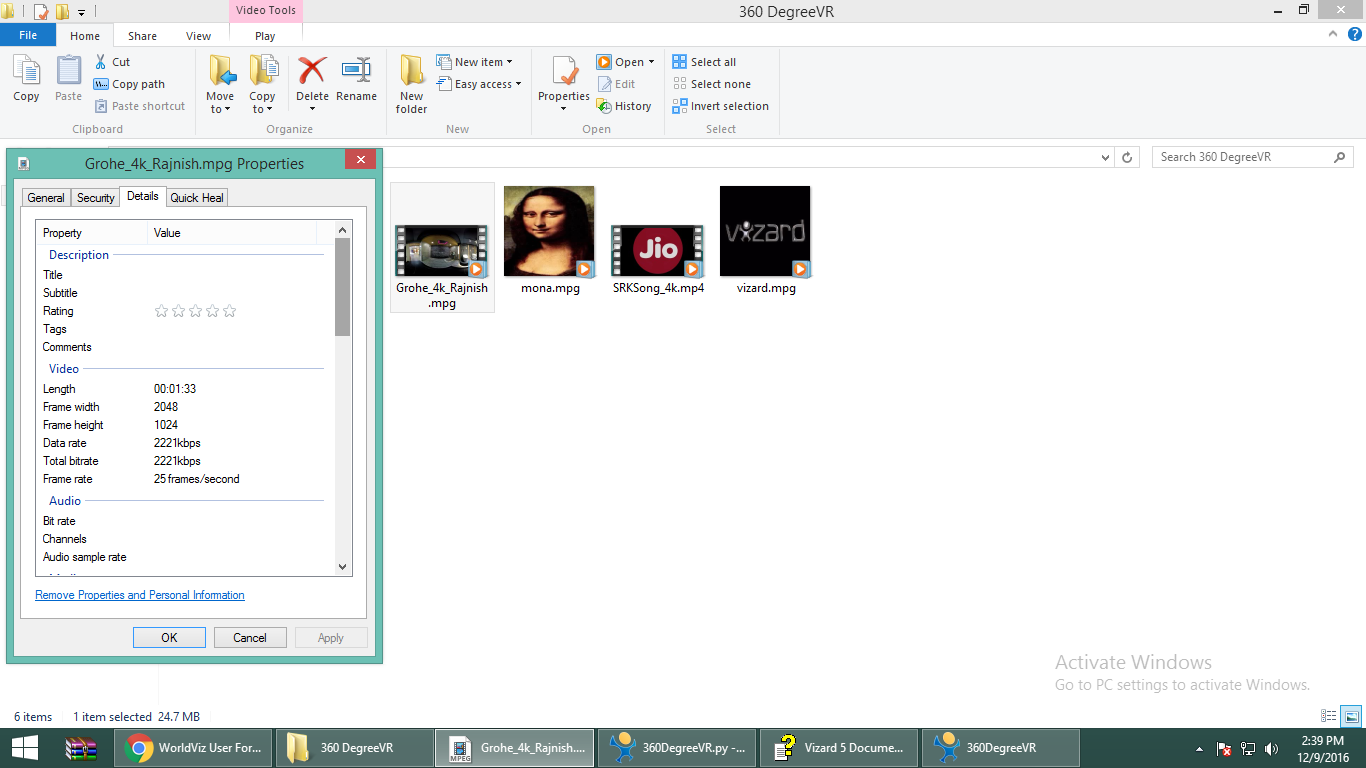The image size is (1366, 768).
Task: Switch to the Security tab in Properties
Action: pos(96,198)
